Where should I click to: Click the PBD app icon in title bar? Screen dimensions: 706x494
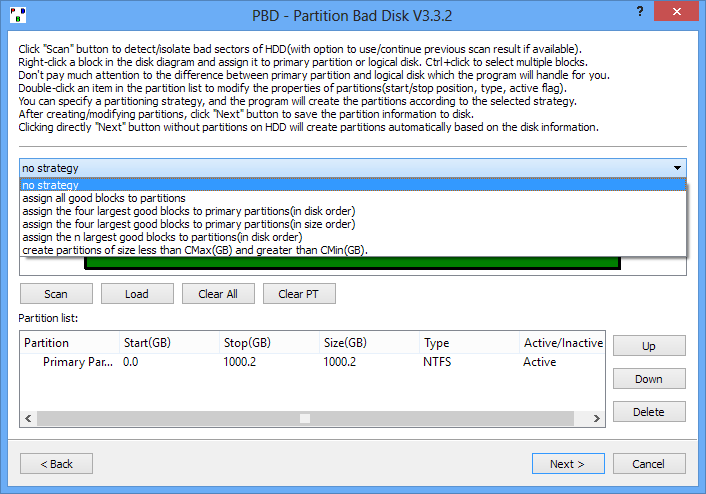(18, 15)
